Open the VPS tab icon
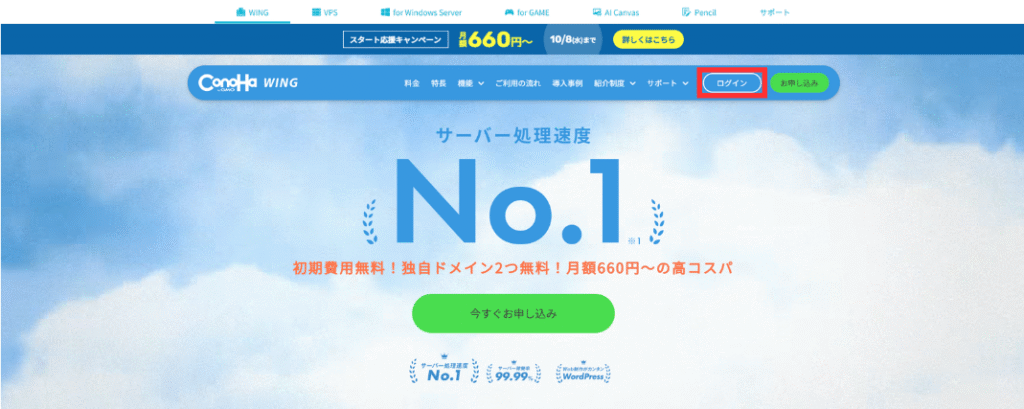 (316, 12)
